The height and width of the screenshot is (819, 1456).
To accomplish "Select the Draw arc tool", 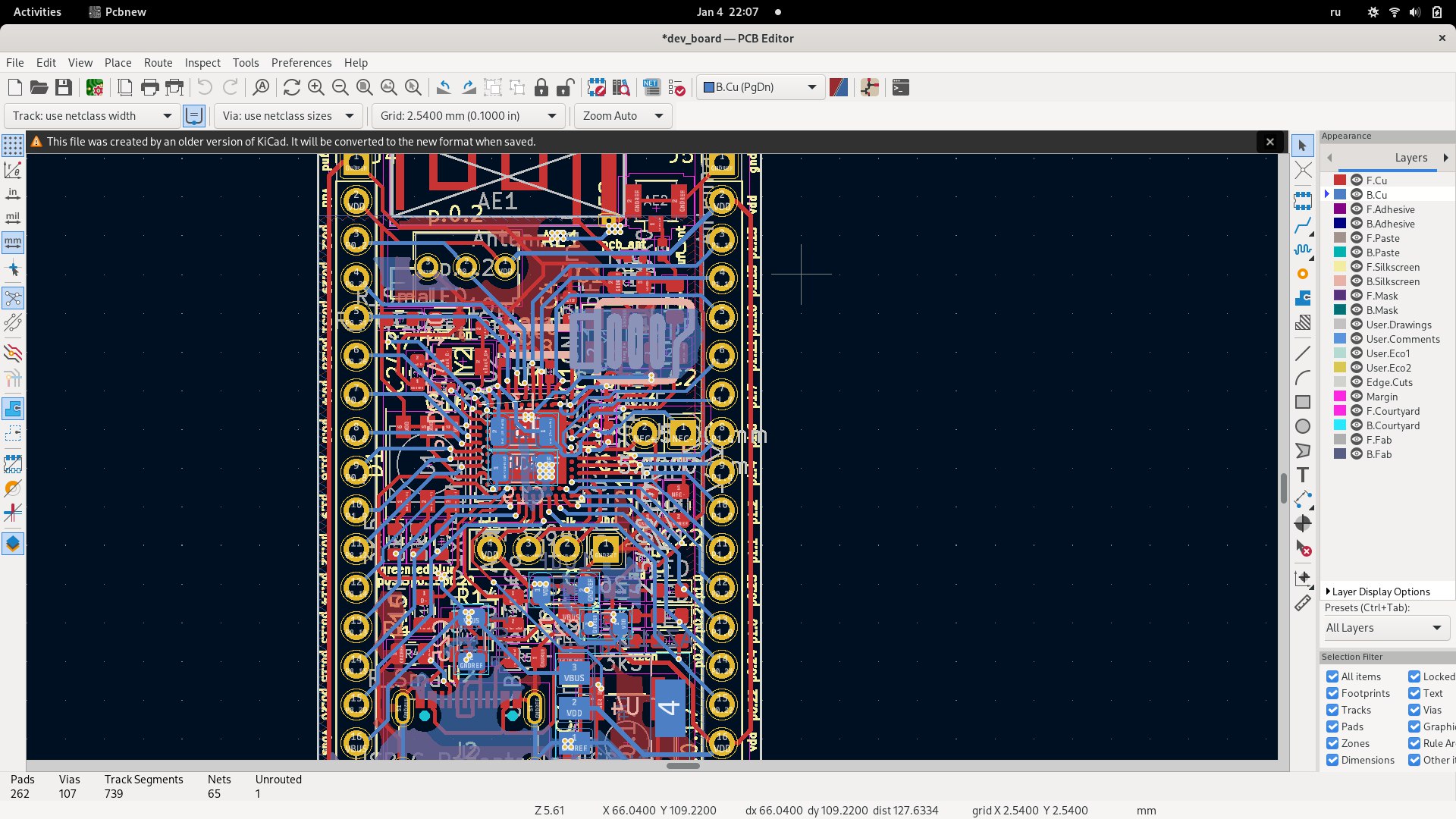I will click(1303, 378).
